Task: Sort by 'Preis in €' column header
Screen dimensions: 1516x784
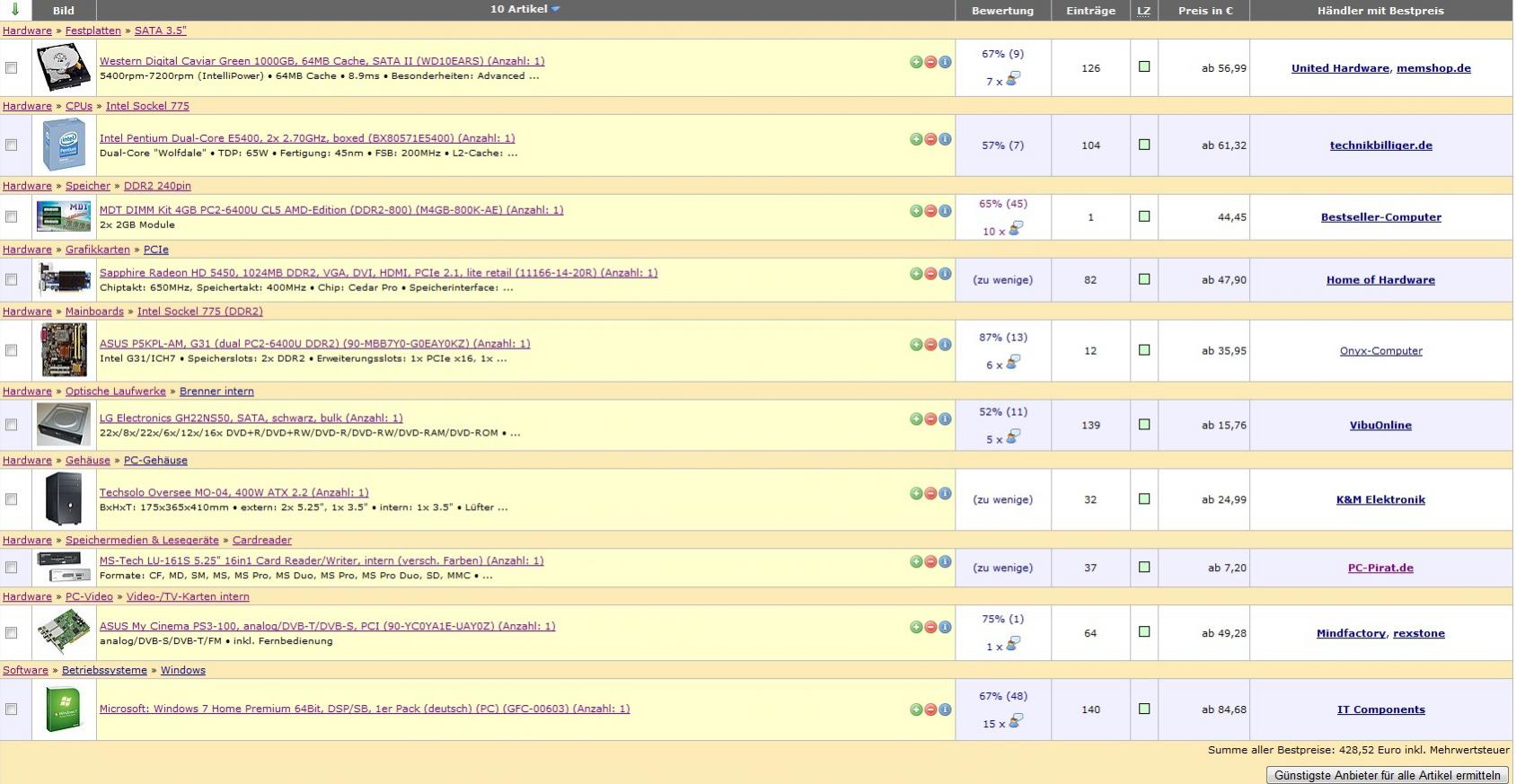Action: click(x=1205, y=11)
